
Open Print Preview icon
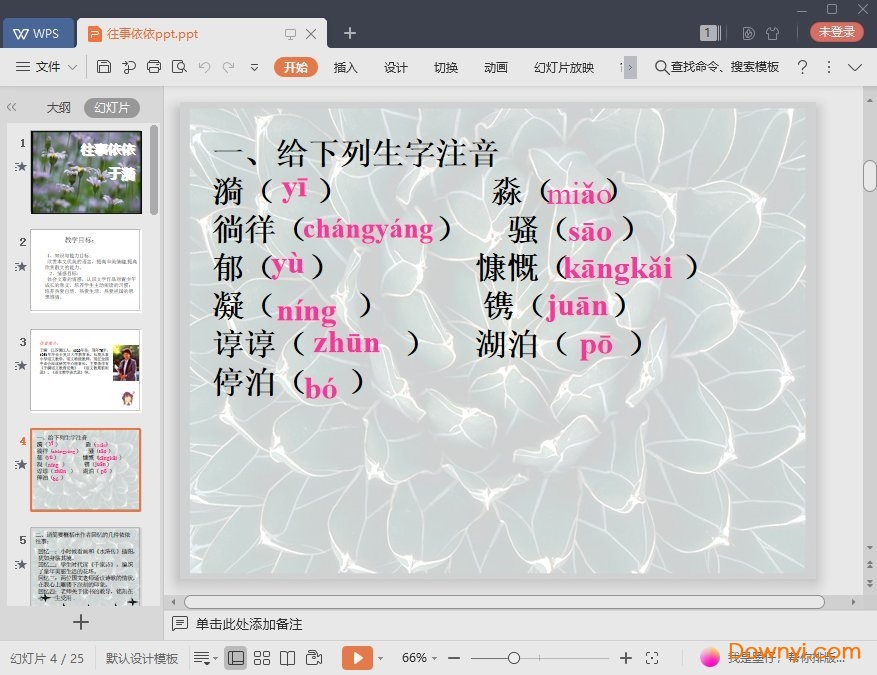pos(179,67)
